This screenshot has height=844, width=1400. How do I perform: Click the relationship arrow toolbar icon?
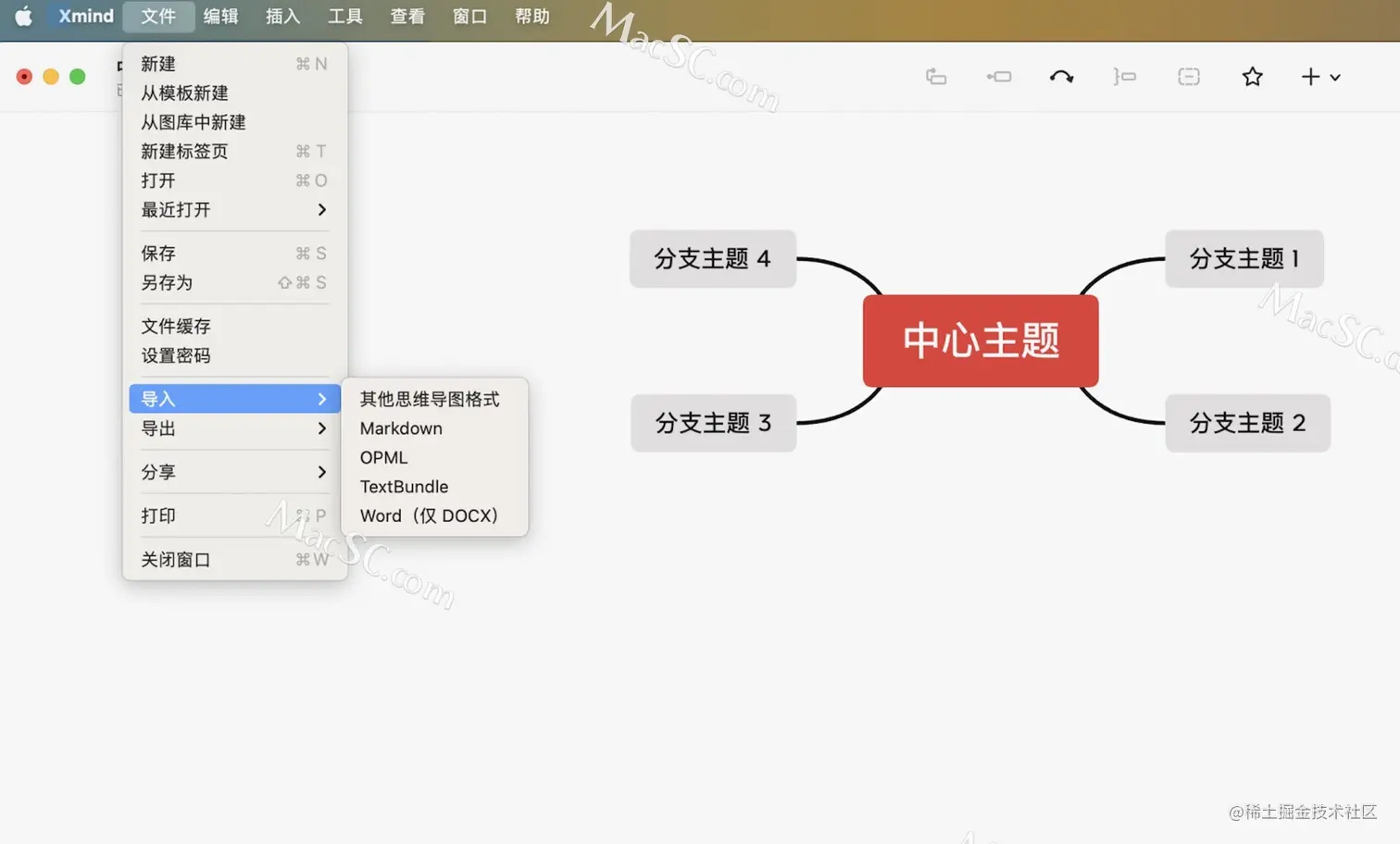click(1062, 77)
